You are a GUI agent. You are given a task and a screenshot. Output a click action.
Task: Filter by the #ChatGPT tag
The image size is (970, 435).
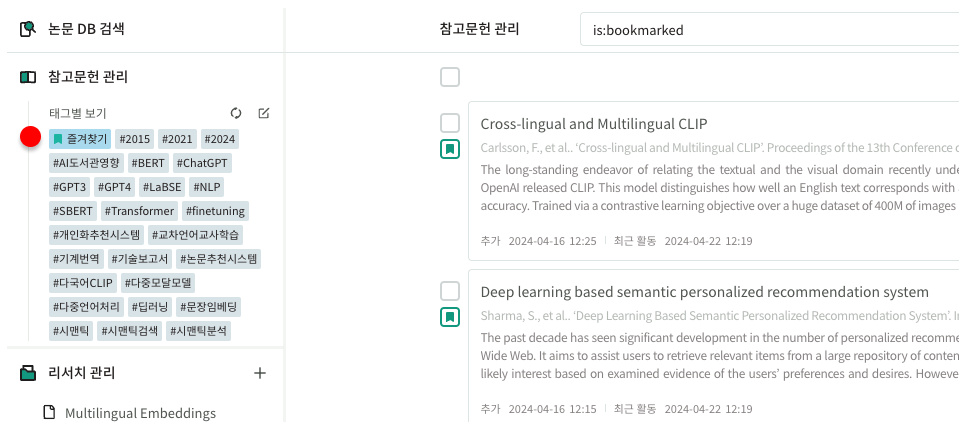[x=202, y=163]
